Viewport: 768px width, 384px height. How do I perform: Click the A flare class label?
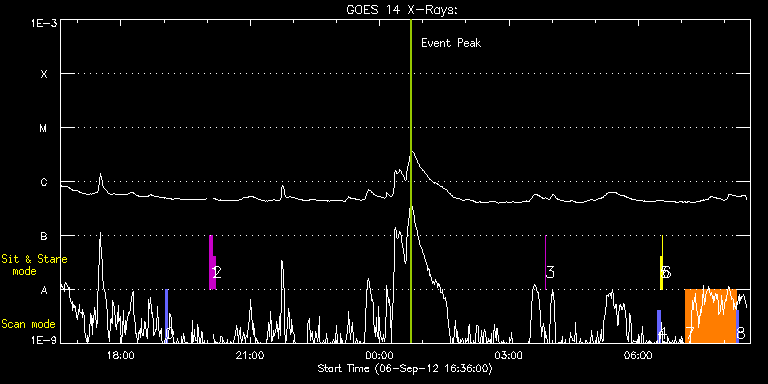44,290
